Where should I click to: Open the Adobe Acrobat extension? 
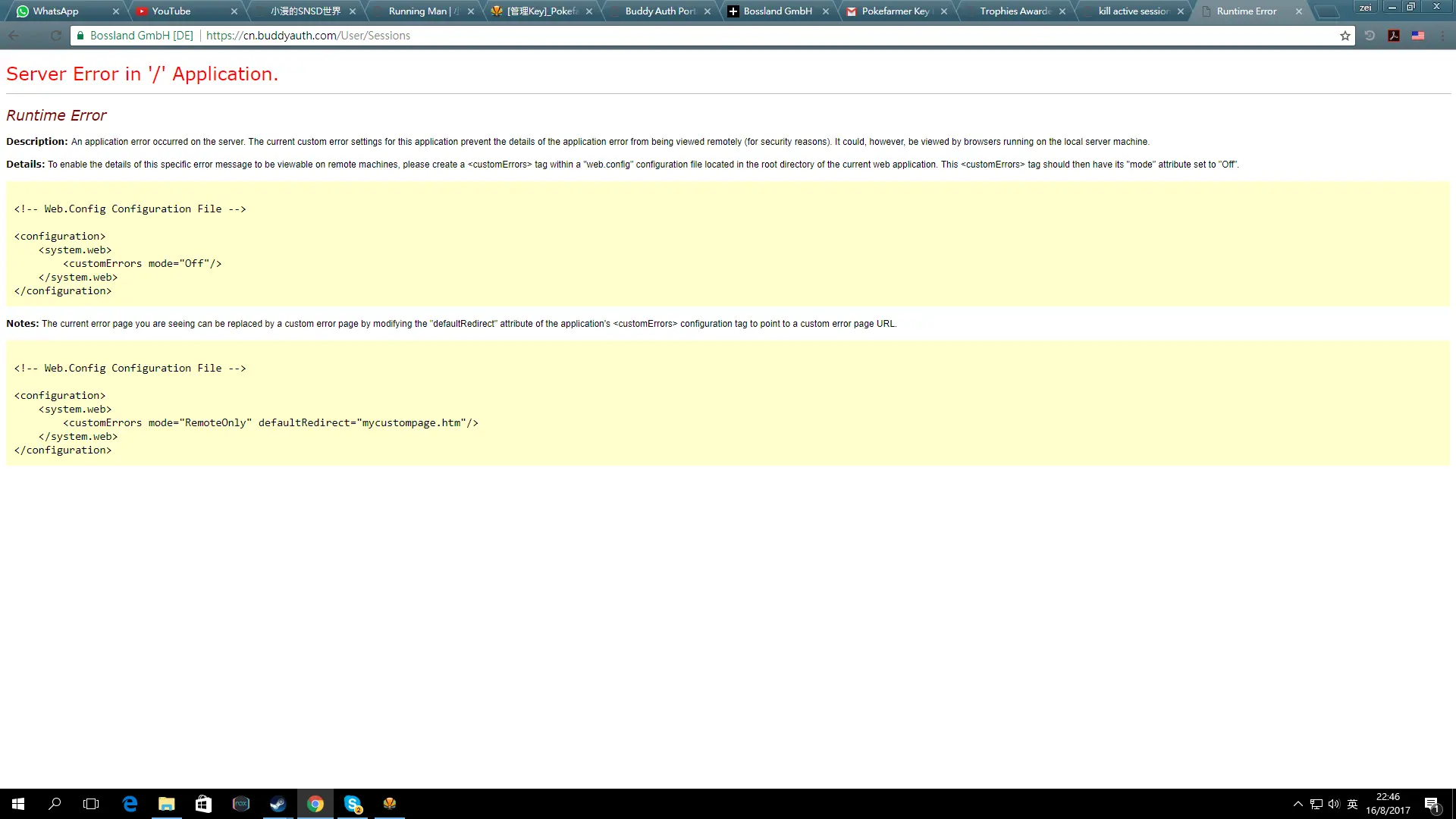pos(1394,36)
